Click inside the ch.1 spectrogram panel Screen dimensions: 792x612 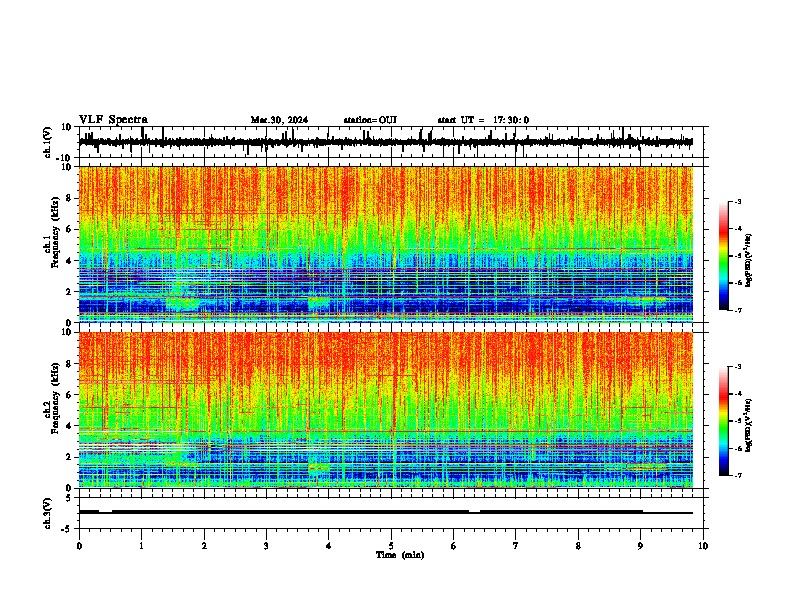point(386,244)
